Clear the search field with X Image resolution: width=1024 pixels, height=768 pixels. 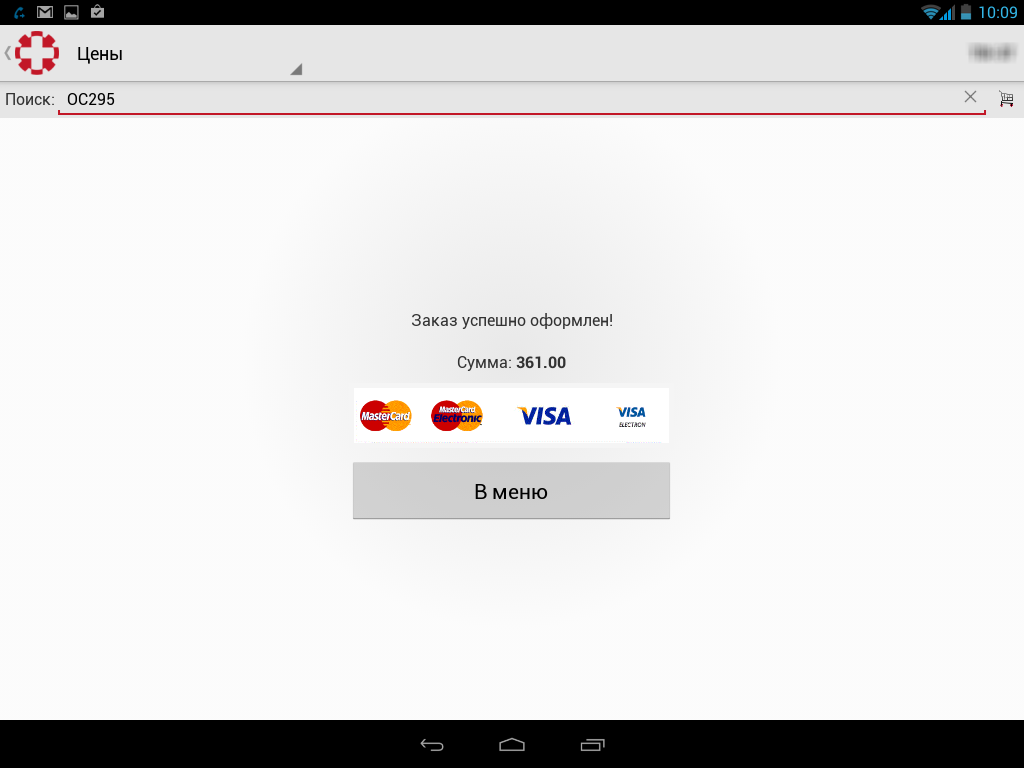coord(970,97)
